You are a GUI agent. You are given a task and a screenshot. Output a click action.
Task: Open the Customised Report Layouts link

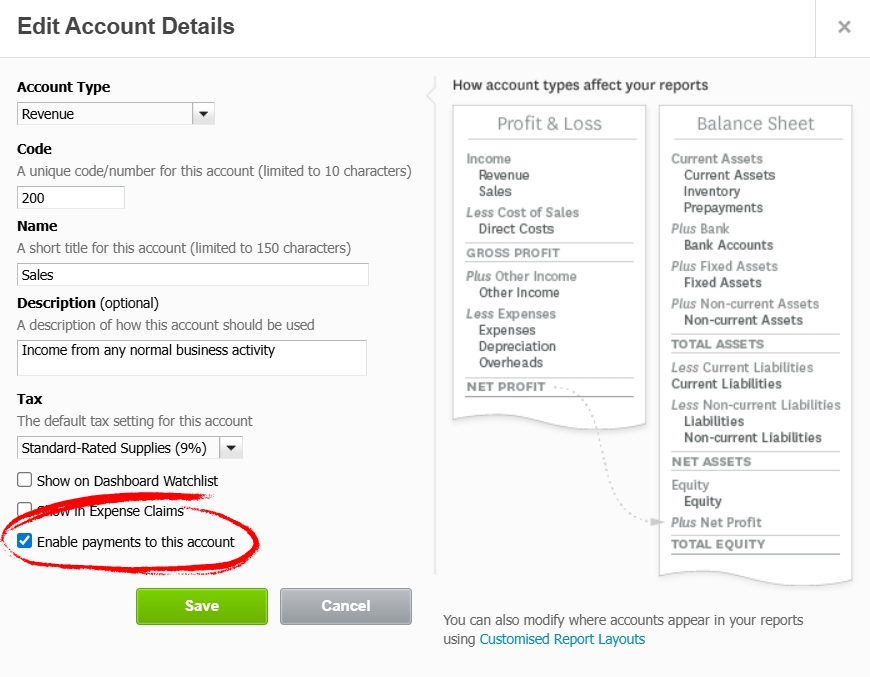(562, 639)
